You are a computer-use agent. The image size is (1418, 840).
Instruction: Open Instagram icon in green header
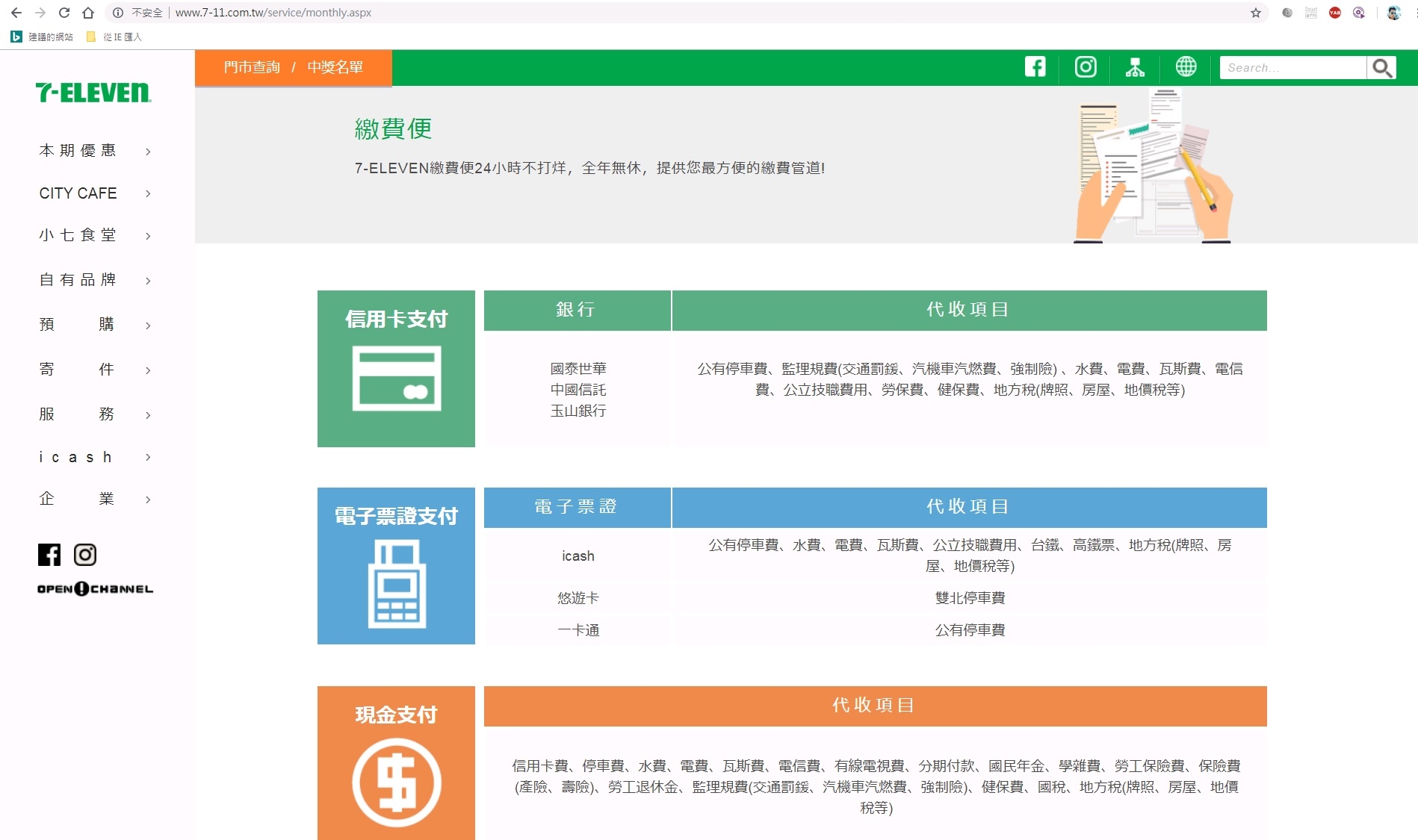click(x=1086, y=67)
